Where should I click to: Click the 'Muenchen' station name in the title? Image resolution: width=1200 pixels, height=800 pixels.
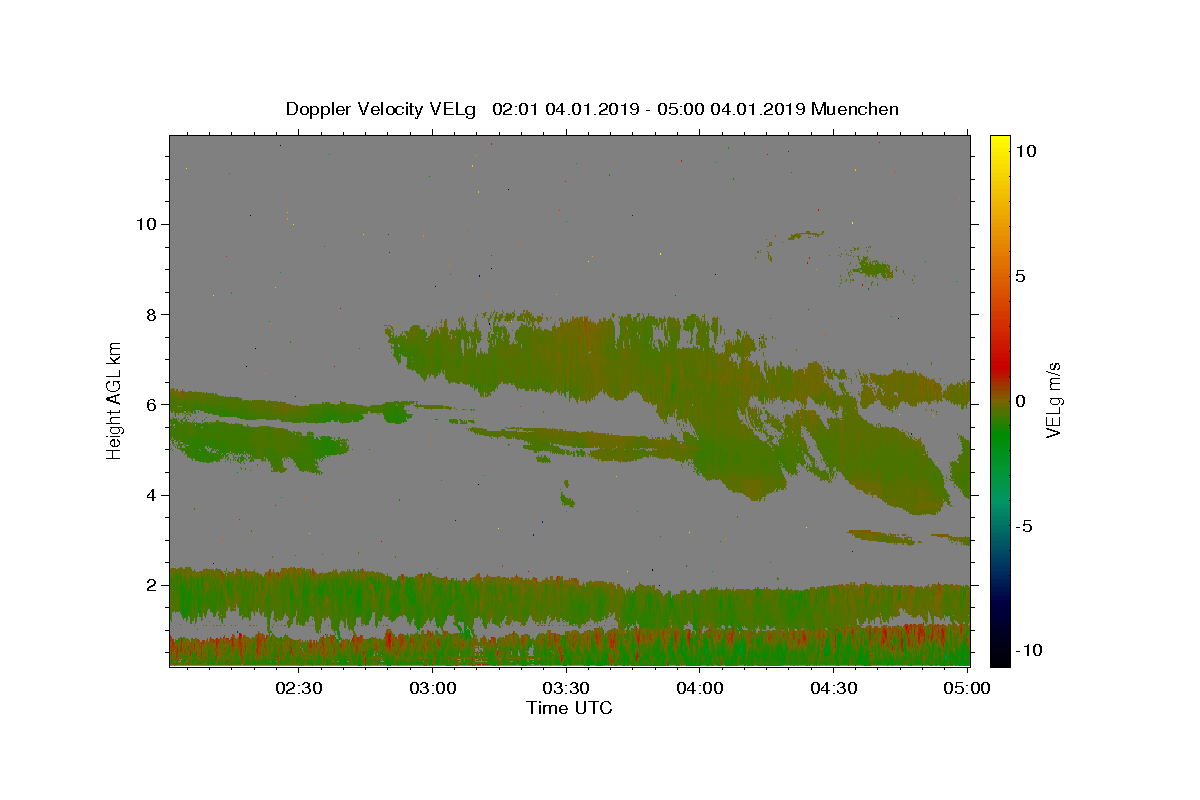855,109
